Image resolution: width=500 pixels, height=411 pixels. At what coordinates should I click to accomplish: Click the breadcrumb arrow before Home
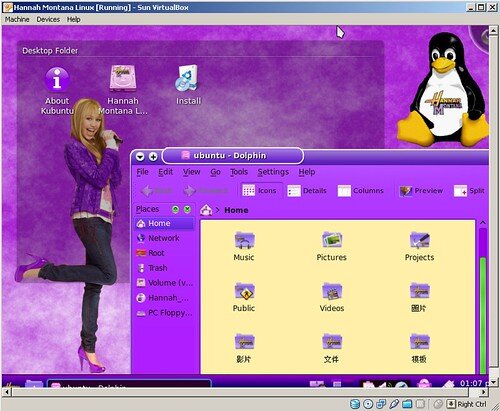pos(217,210)
